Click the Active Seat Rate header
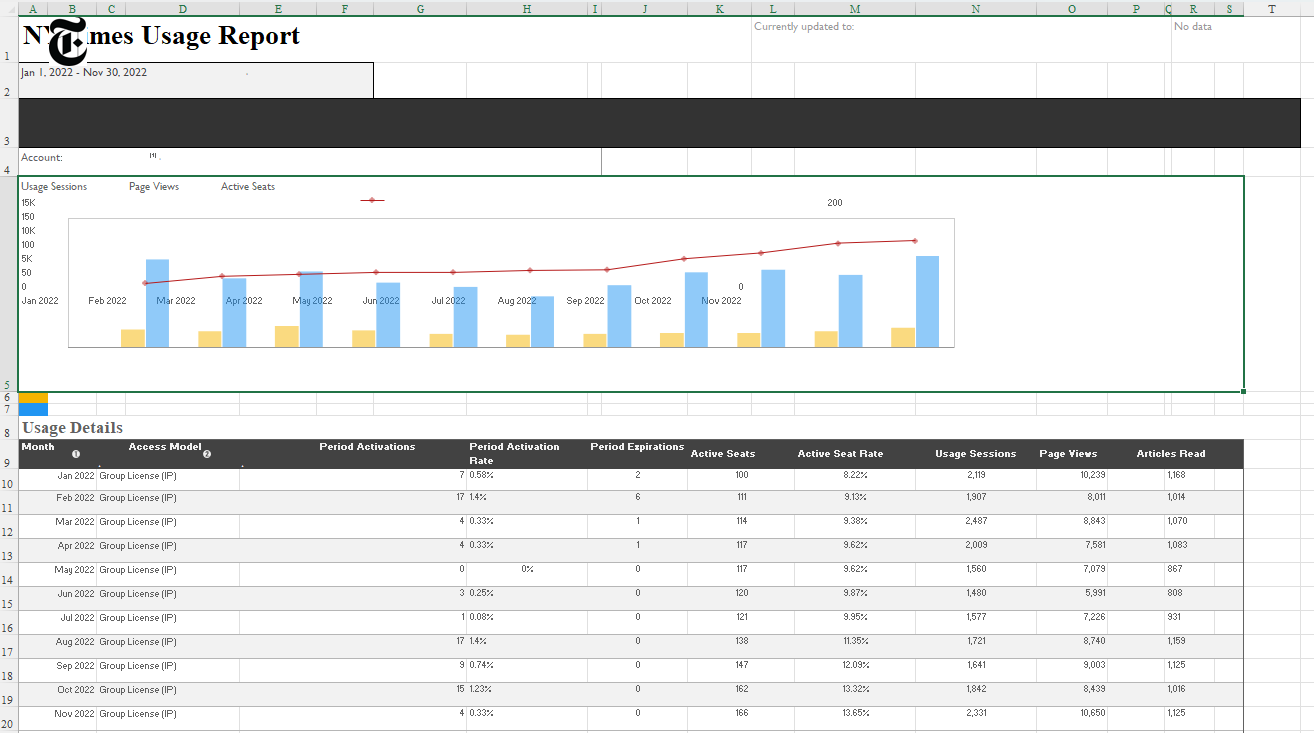Screen dimensions: 1314x733 tap(840, 454)
